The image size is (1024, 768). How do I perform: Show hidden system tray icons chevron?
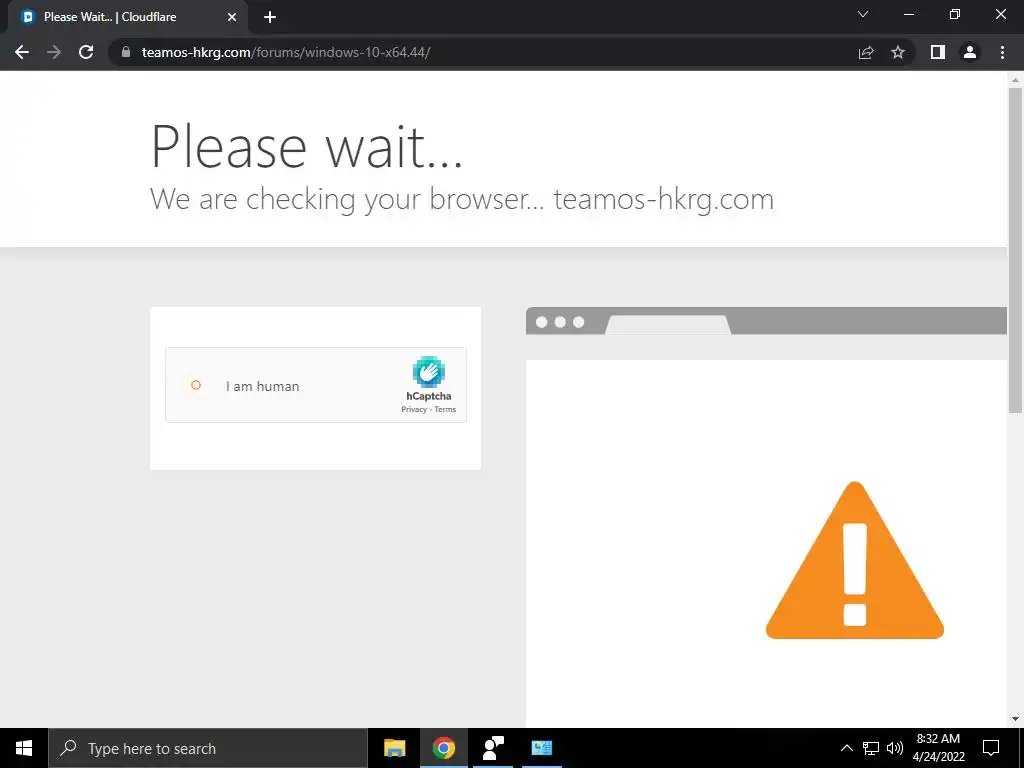(x=846, y=748)
